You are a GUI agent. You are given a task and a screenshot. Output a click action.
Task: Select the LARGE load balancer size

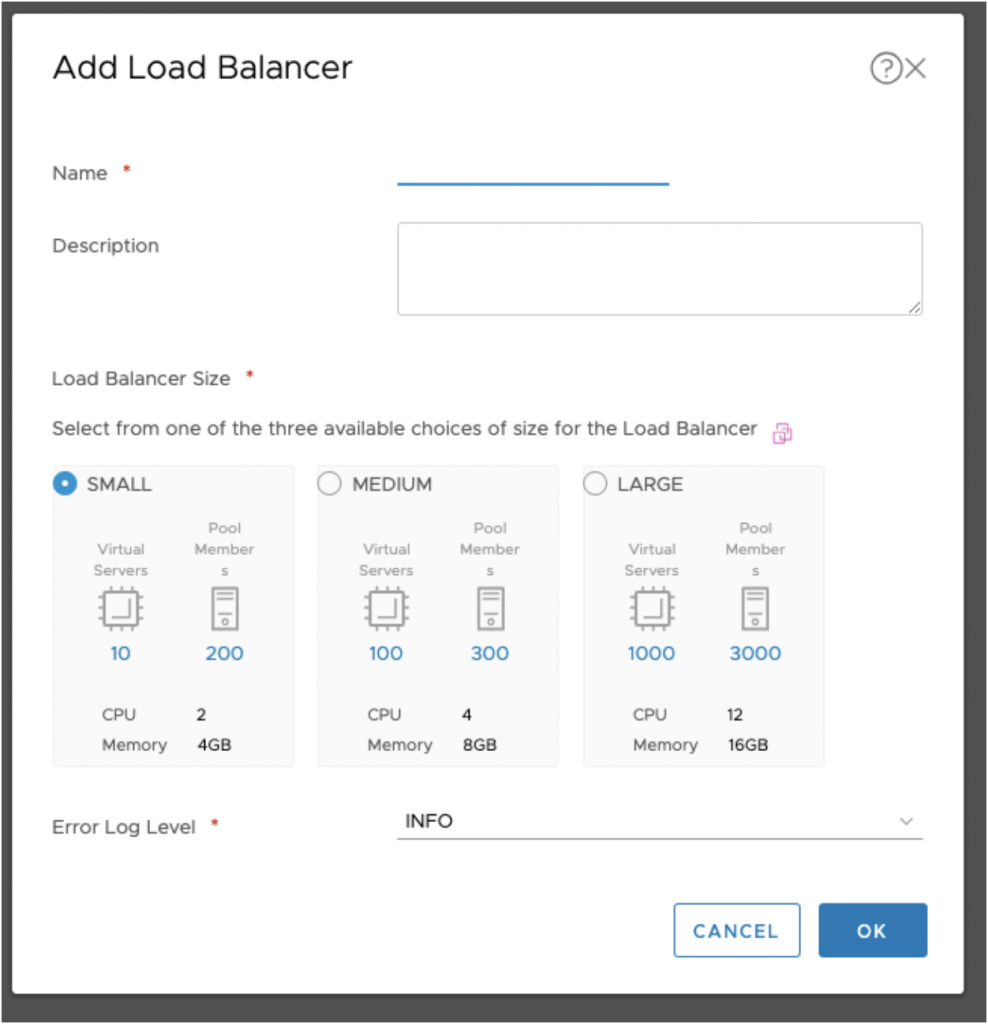(595, 484)
